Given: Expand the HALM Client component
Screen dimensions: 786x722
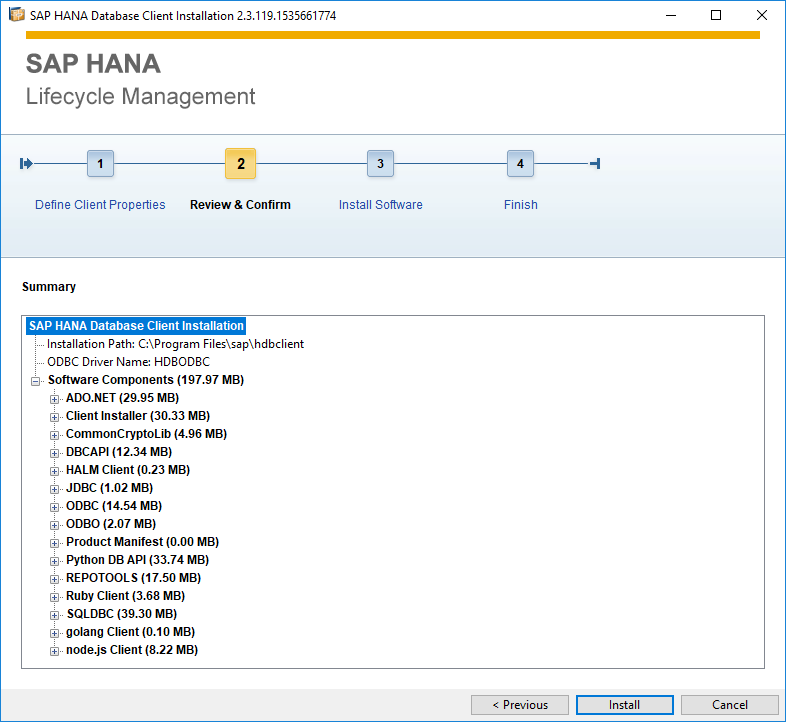Looking at the screenshot, I should (54, 472).
